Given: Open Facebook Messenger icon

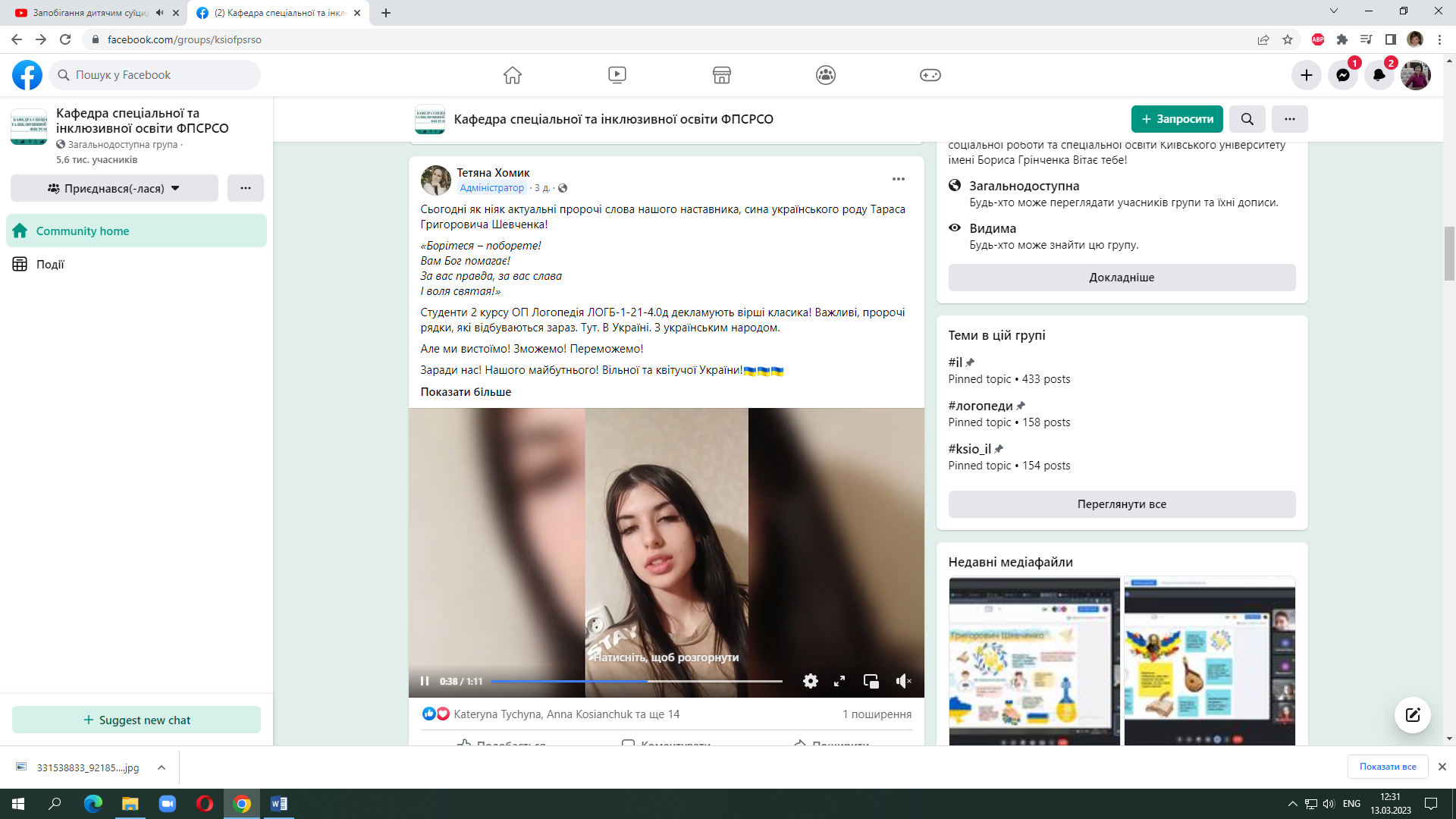Looking at the screenshot, I should pyautogui.click(x=1342, y=75).
